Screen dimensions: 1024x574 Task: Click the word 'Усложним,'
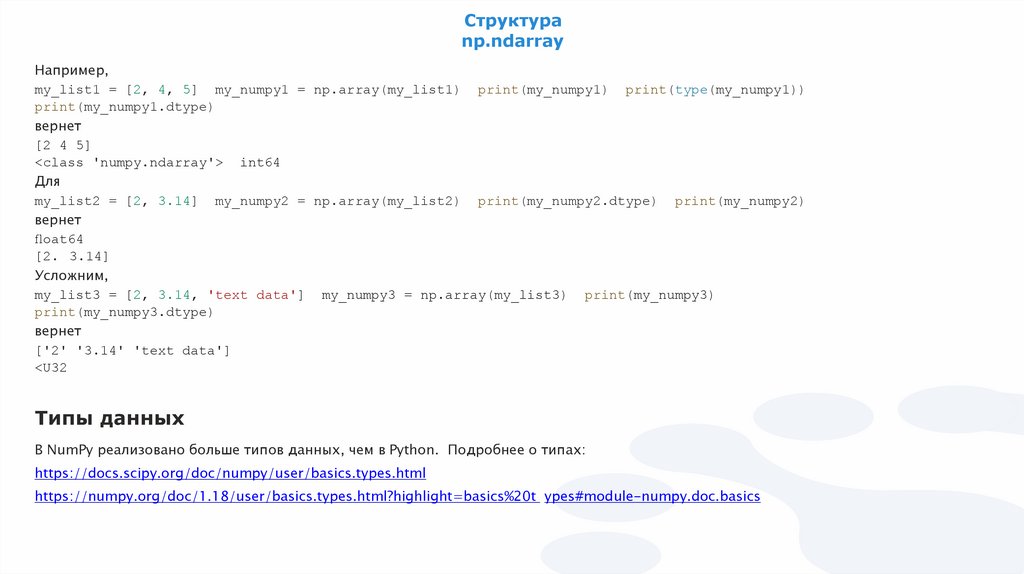pyautogui.click(x=71, y=276)
